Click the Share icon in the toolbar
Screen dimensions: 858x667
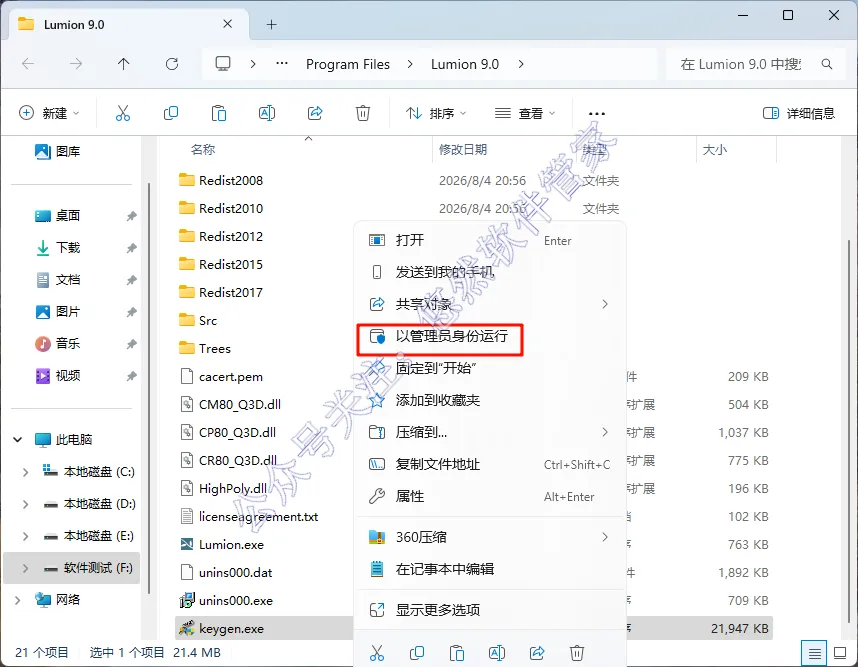coord(315,113)
